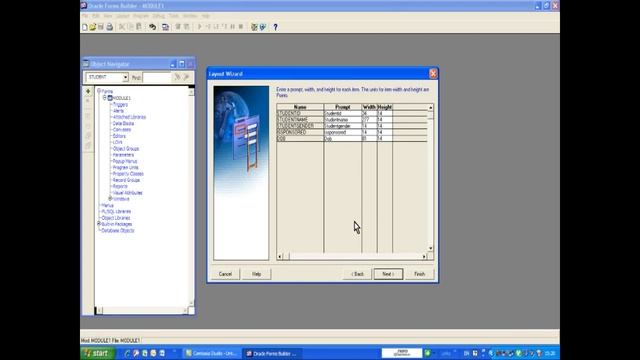The image size is (640, 360).
Task: Select Visual Attributes in the tree
Action: pos(127,193)
